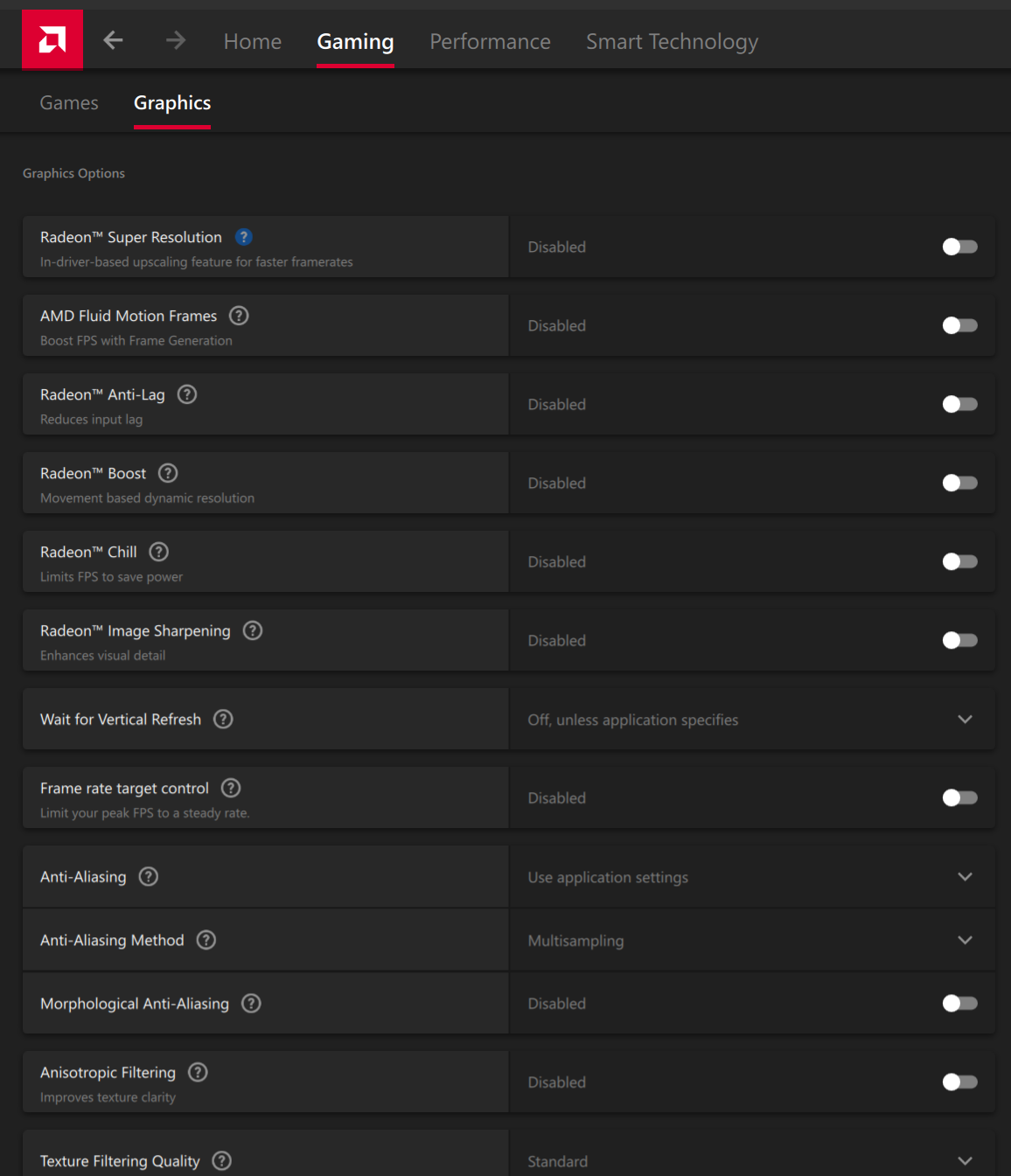Image resolution: width=1011 pixels, height=1176 pixels.
Task: Click 'Improves texture clarity' text
Action: click(108, 1096)
